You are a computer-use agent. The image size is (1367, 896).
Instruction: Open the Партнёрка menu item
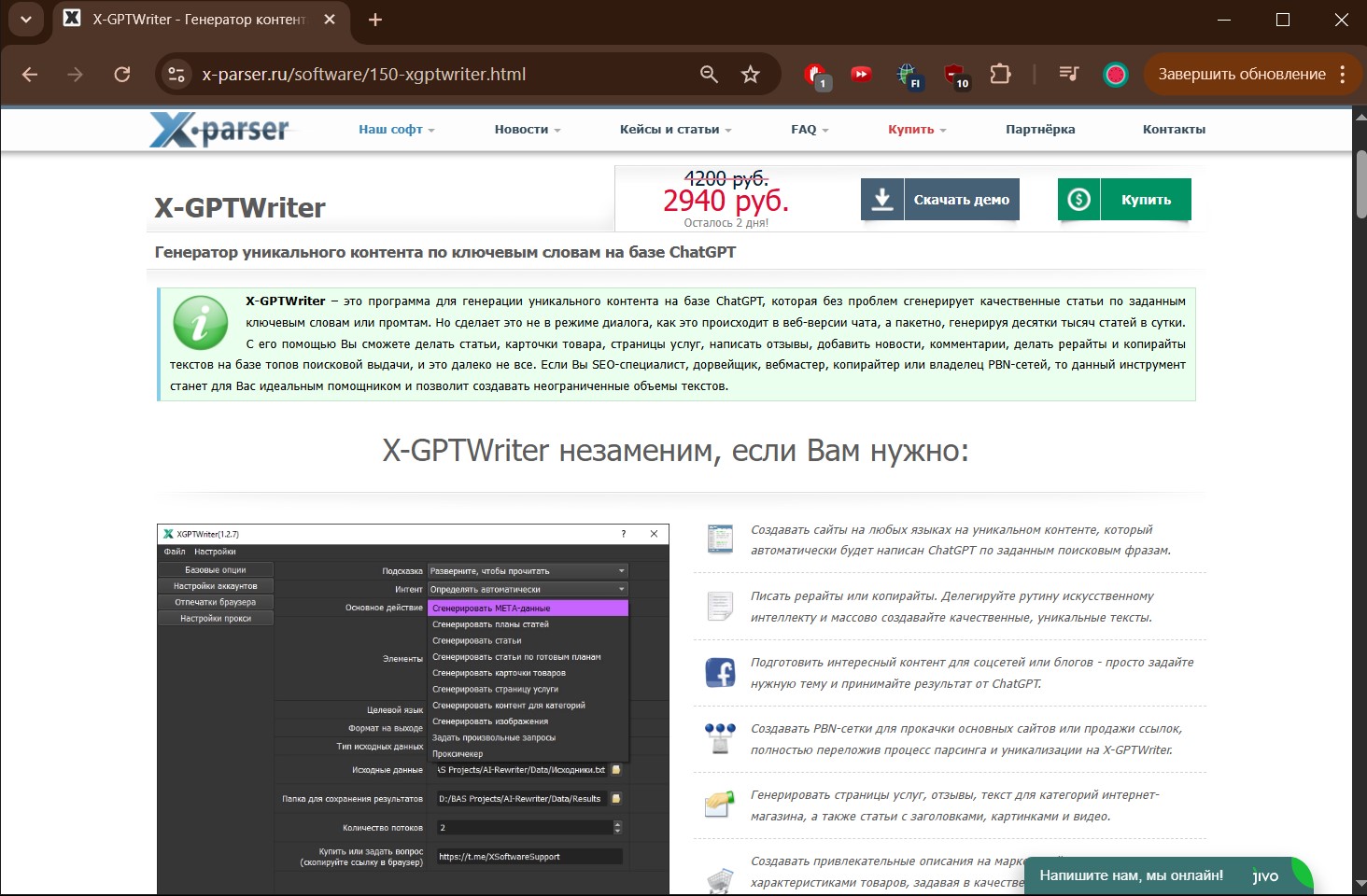click(x=1039, y=130)
